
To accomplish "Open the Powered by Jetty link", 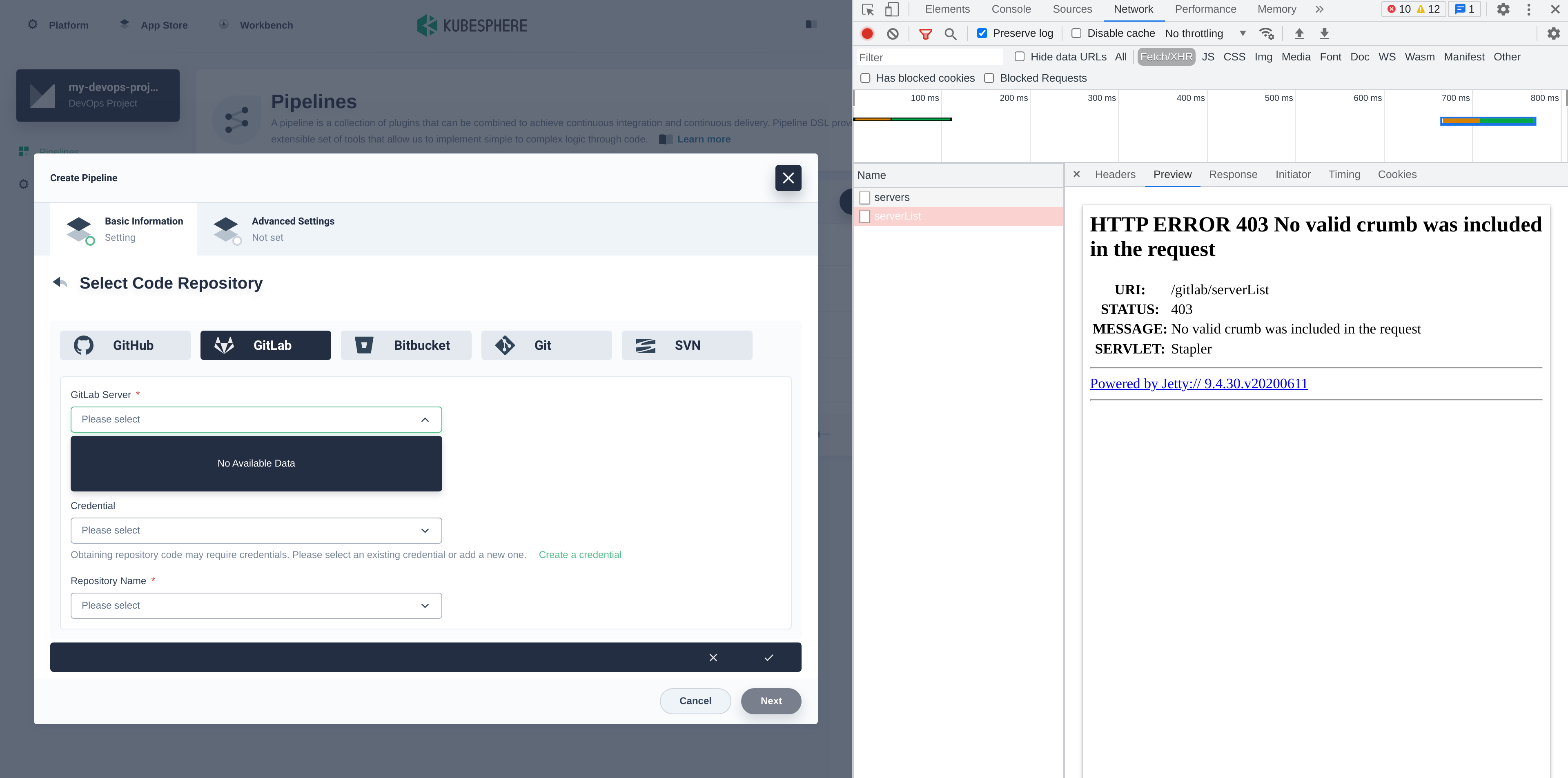I will pos(1198,383).
